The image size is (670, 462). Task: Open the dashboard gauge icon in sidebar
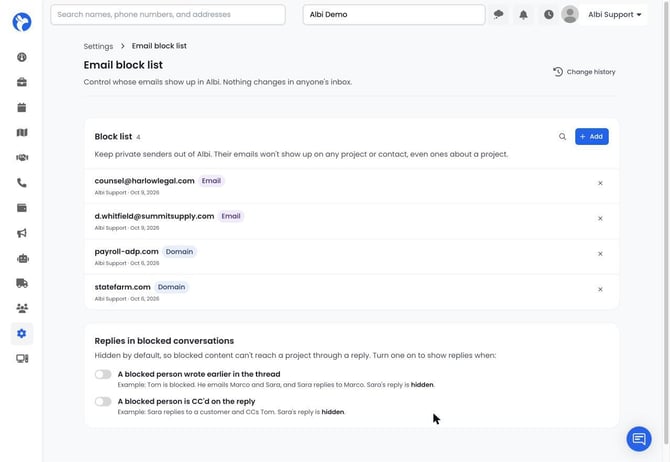(22, 57)
